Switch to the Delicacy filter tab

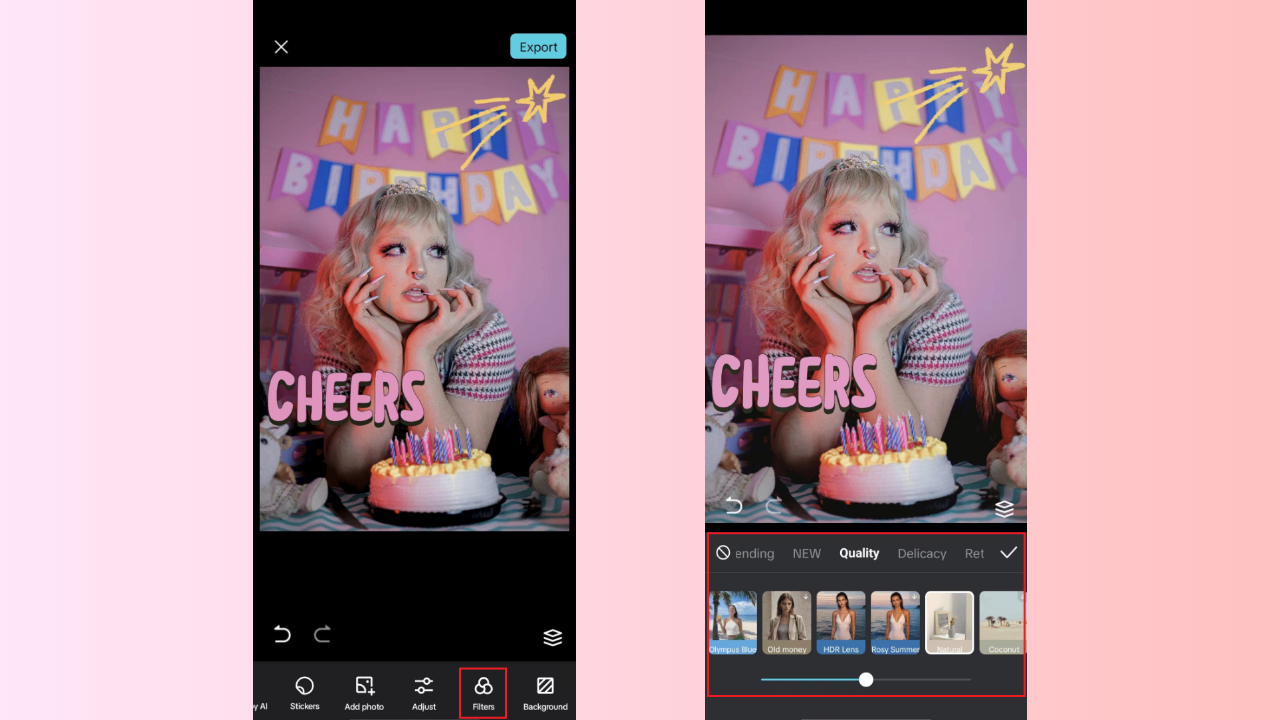[x=921, y=553]
